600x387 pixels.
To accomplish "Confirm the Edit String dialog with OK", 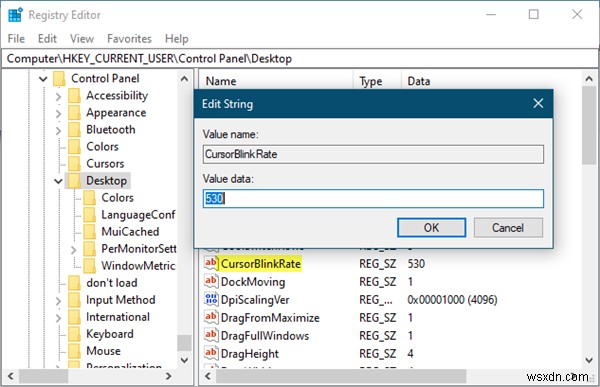I will 431,228.
